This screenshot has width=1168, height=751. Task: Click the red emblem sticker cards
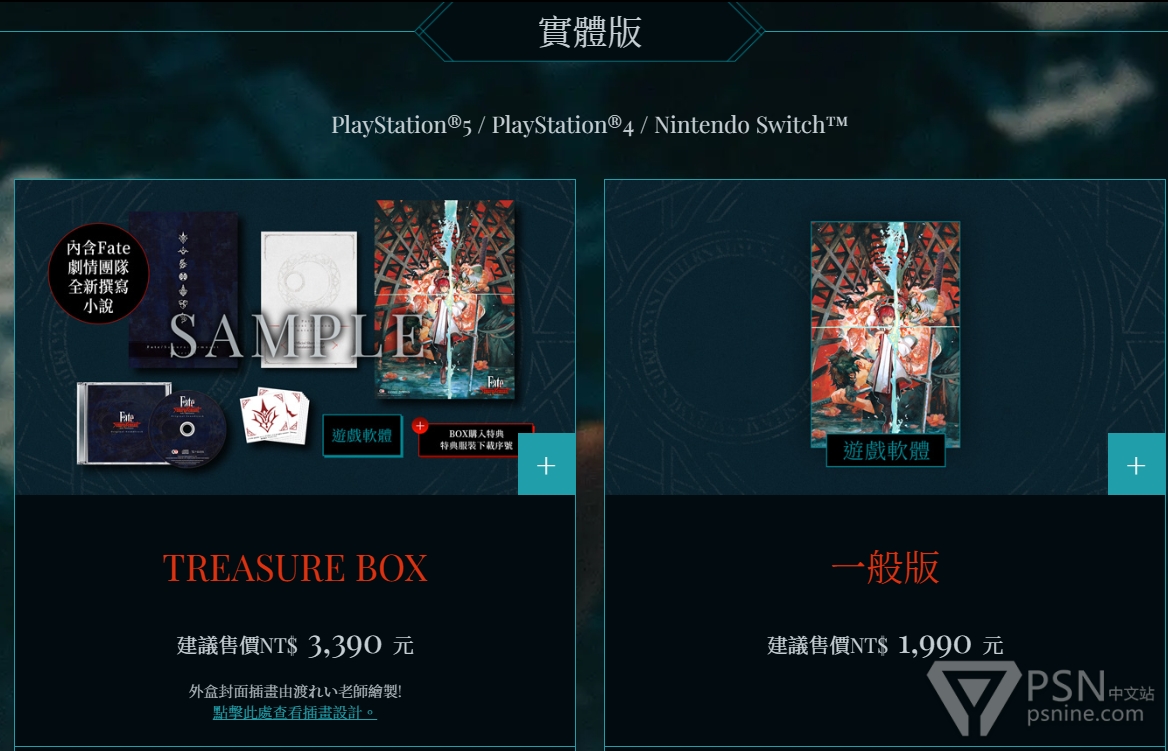click(x=274, y=415)
